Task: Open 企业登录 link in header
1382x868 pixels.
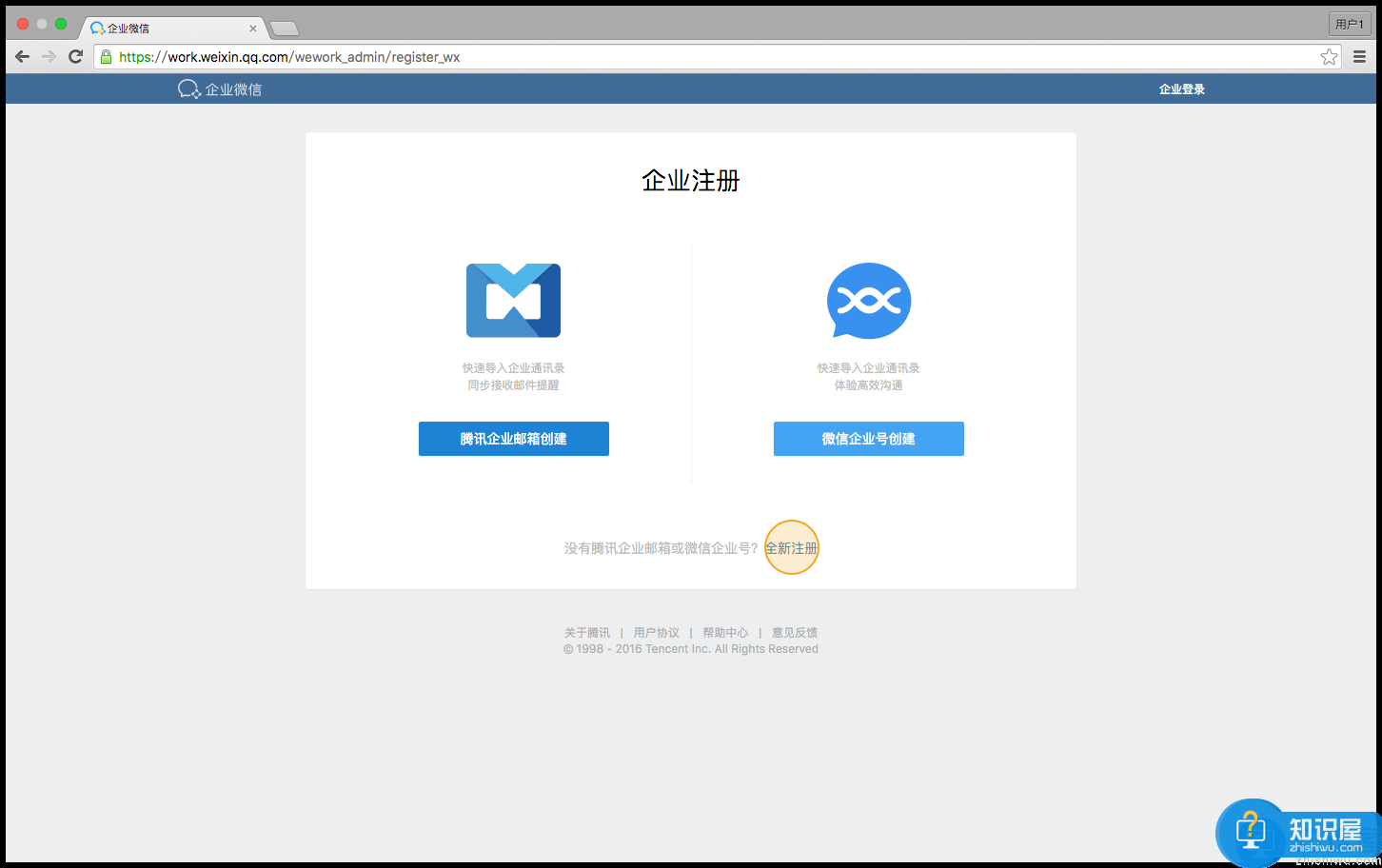Action: [1182, 89]
